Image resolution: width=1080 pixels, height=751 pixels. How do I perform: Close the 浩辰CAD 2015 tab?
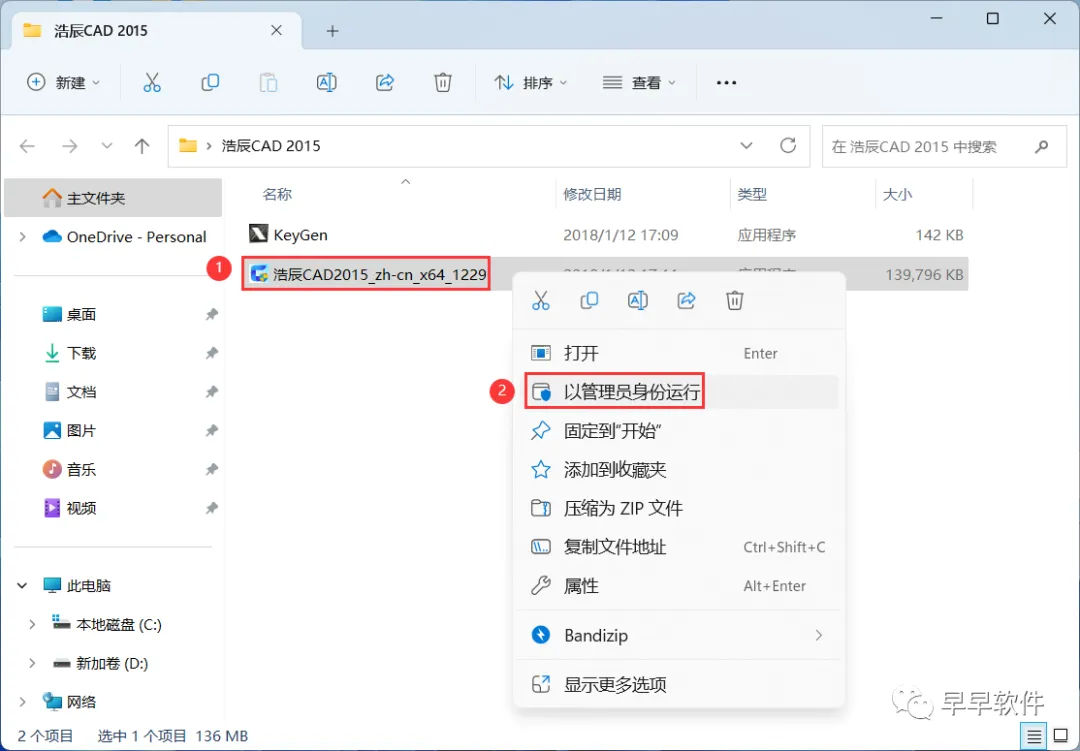pos(276,30)
